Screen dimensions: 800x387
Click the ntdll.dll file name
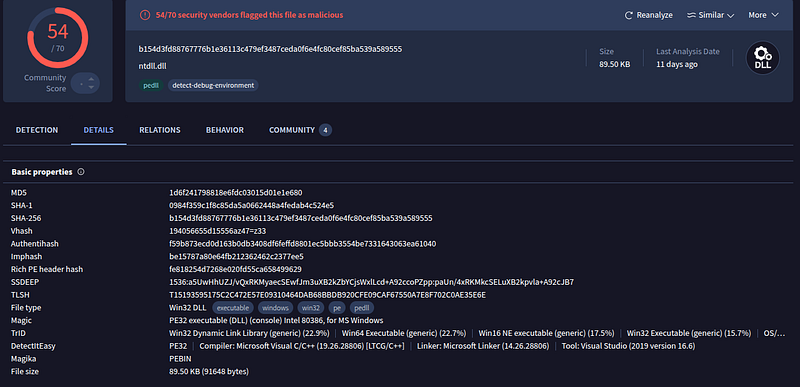pyautogui.click(x=153, y=66)
